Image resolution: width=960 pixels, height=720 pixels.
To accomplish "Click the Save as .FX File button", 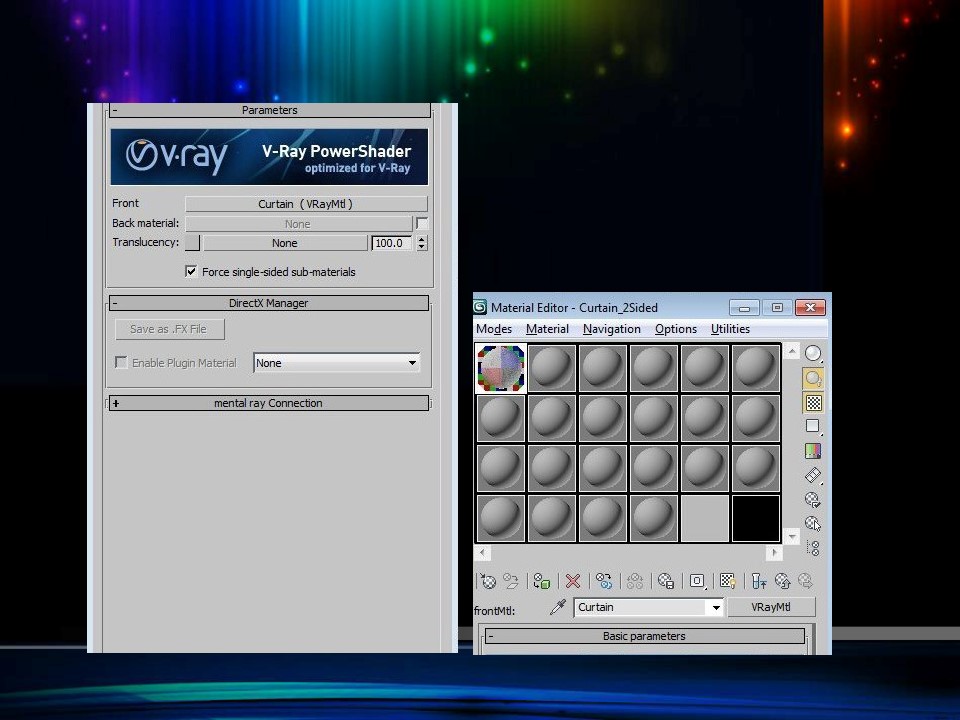I will pyautogui.click(x=170, y=329).
